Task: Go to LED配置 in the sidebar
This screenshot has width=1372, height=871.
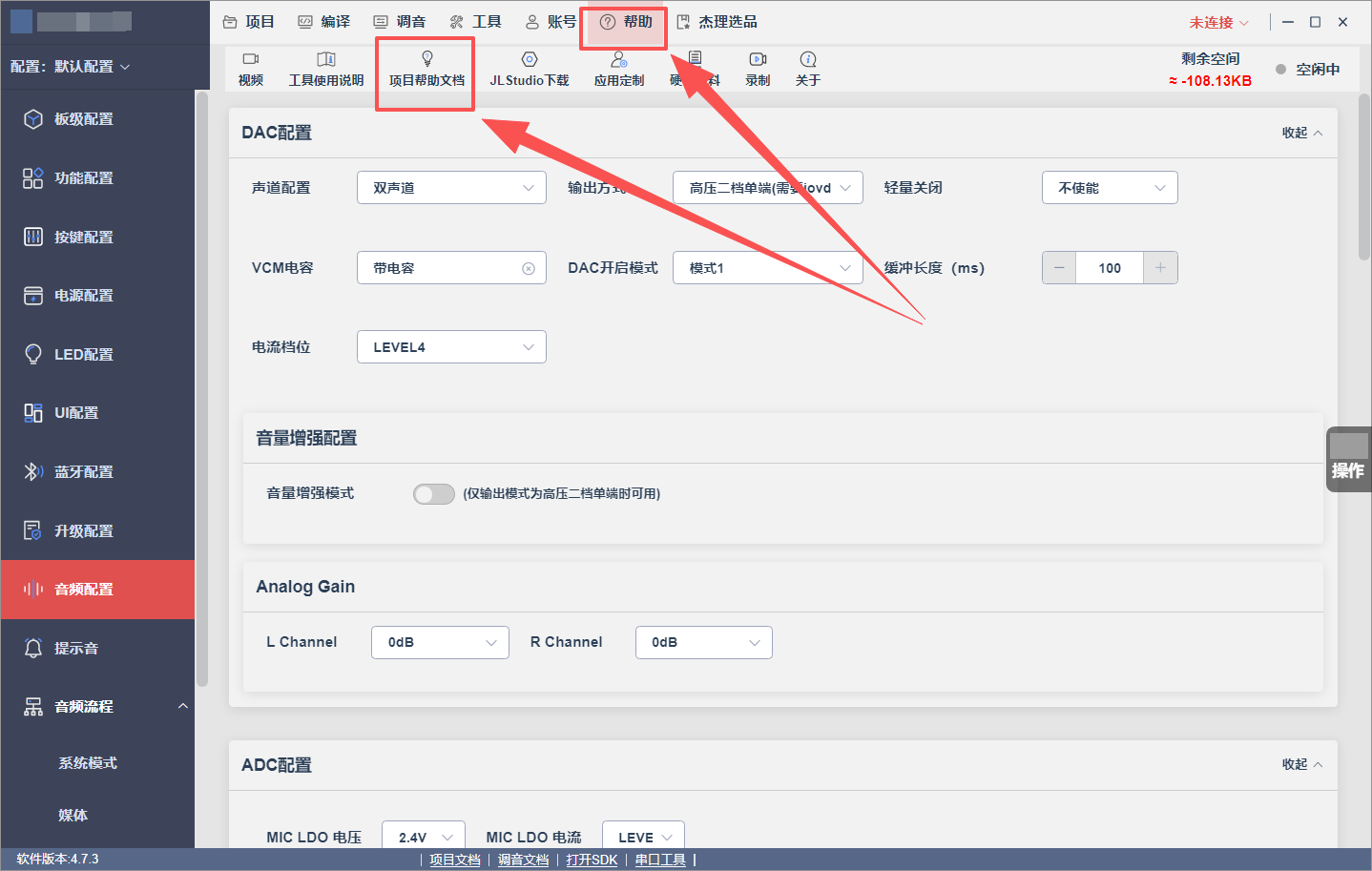Action: click(97, 355)
